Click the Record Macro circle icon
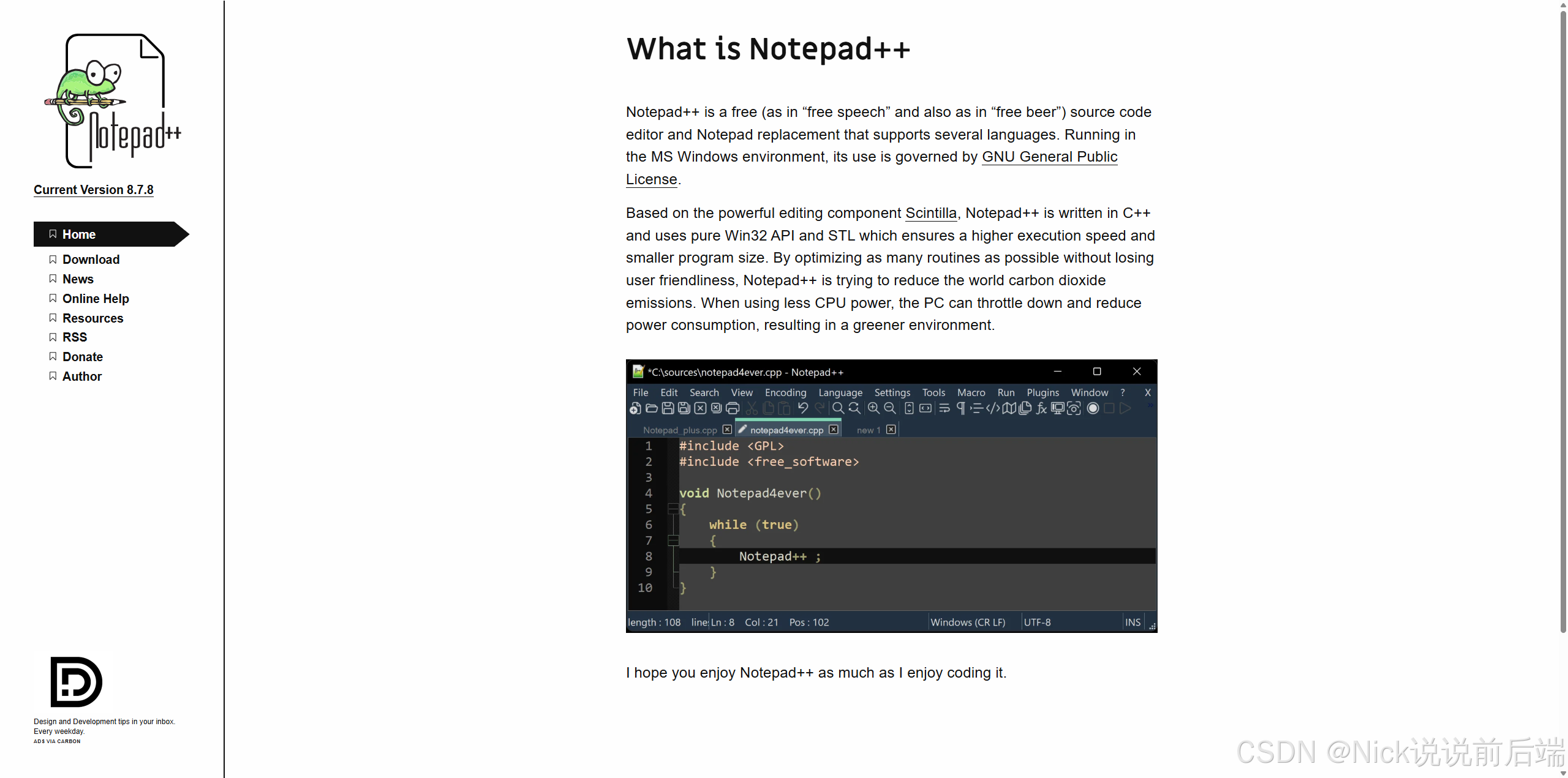 [1093, 408]
